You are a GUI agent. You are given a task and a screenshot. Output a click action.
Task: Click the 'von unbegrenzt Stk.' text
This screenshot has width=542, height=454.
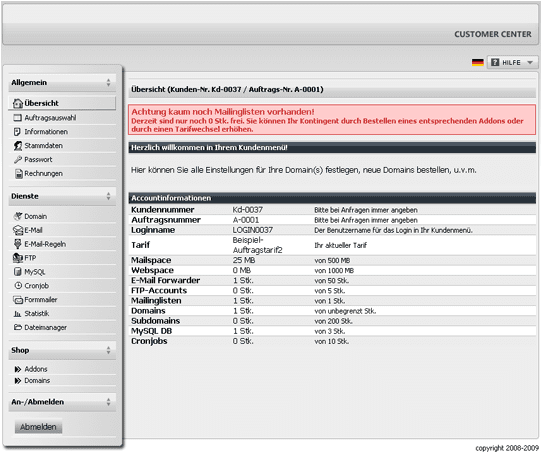(345, 311)
